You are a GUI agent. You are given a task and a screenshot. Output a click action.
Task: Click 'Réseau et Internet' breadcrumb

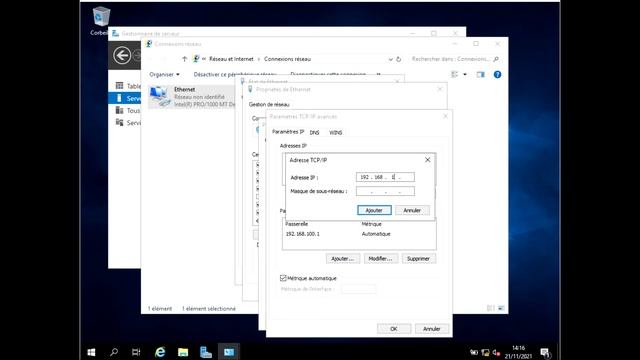(x=231, y=59)
